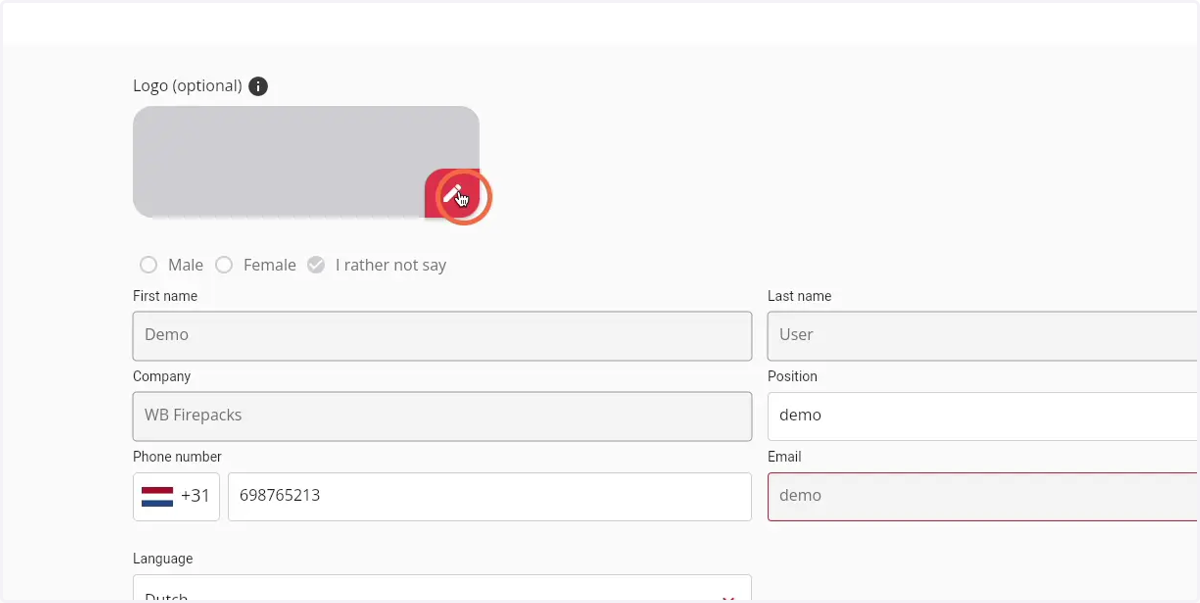
Task: Click the First name label
Action: coord(165,296)
